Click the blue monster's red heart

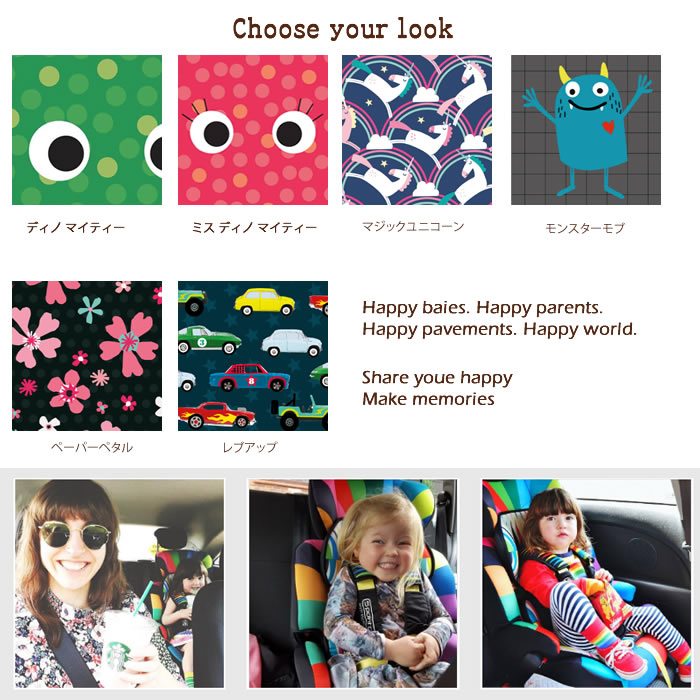pyautogui.click(x=608, y=127)
